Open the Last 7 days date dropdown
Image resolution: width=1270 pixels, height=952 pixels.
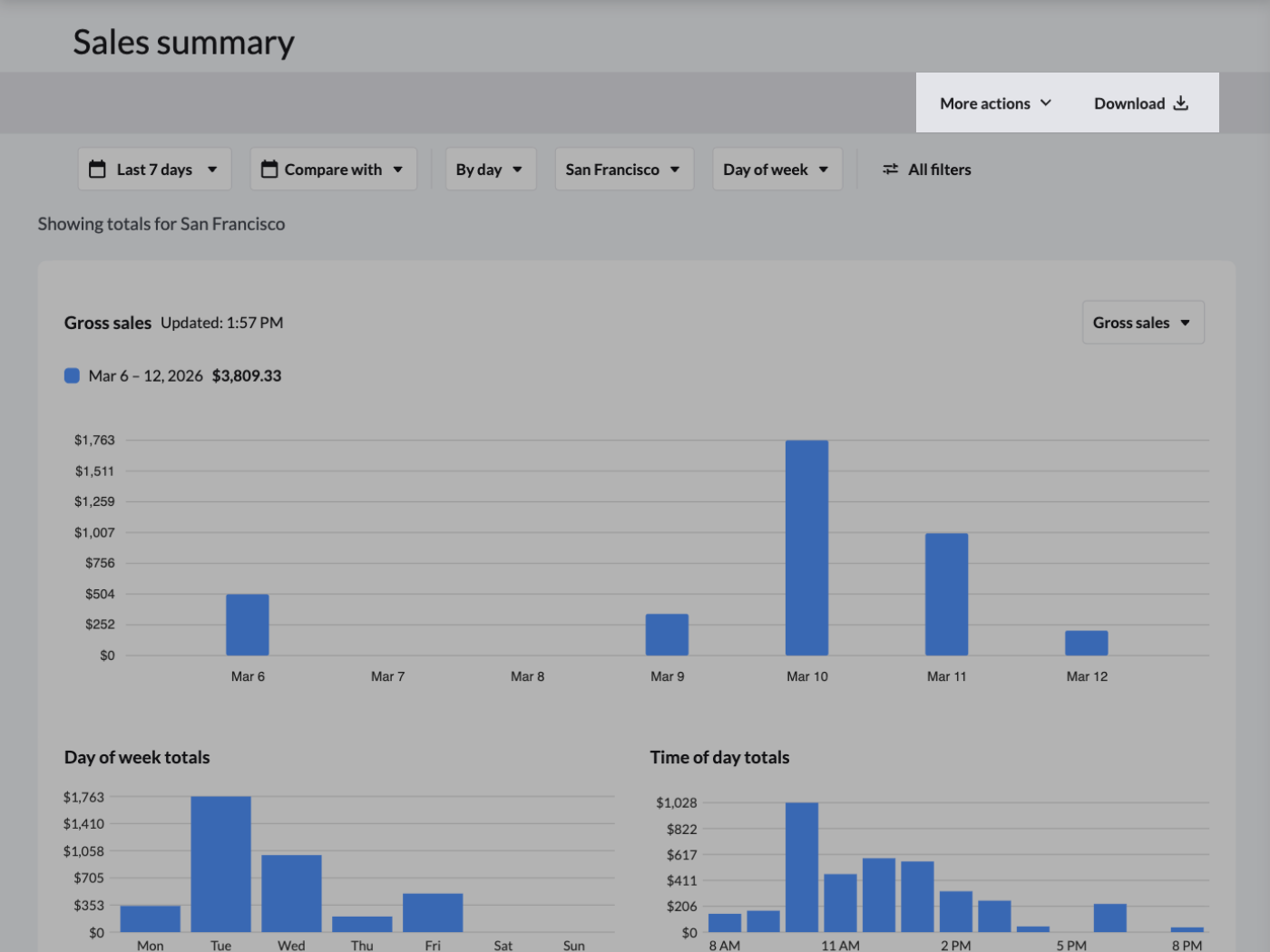(x=154, y=170)
